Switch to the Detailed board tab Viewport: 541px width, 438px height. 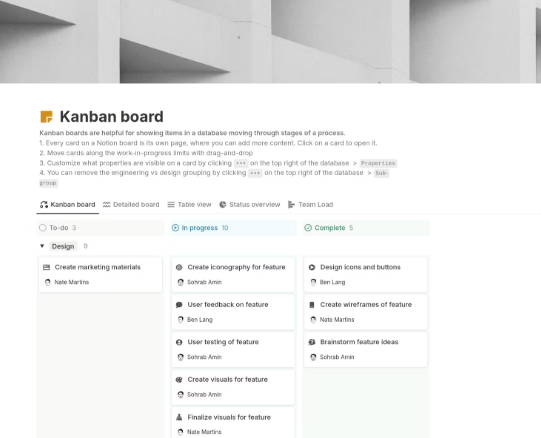(131, 205)
